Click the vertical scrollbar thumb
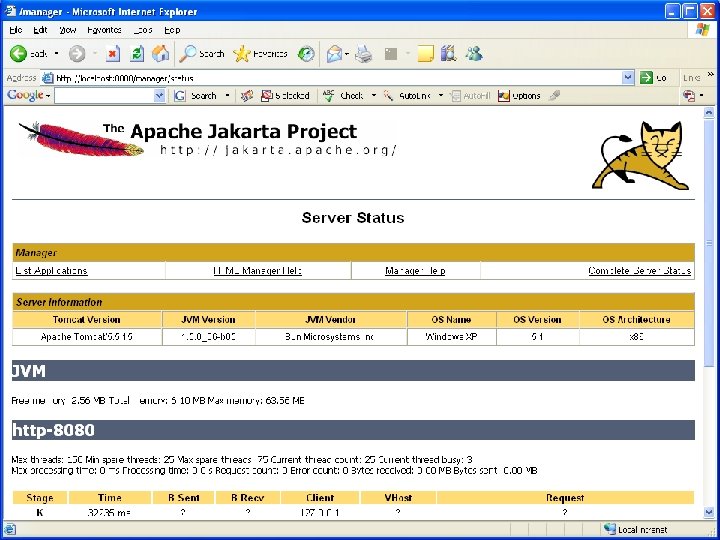Image resolution: width=720 pixels, height=540 pixels. (709, 242)
